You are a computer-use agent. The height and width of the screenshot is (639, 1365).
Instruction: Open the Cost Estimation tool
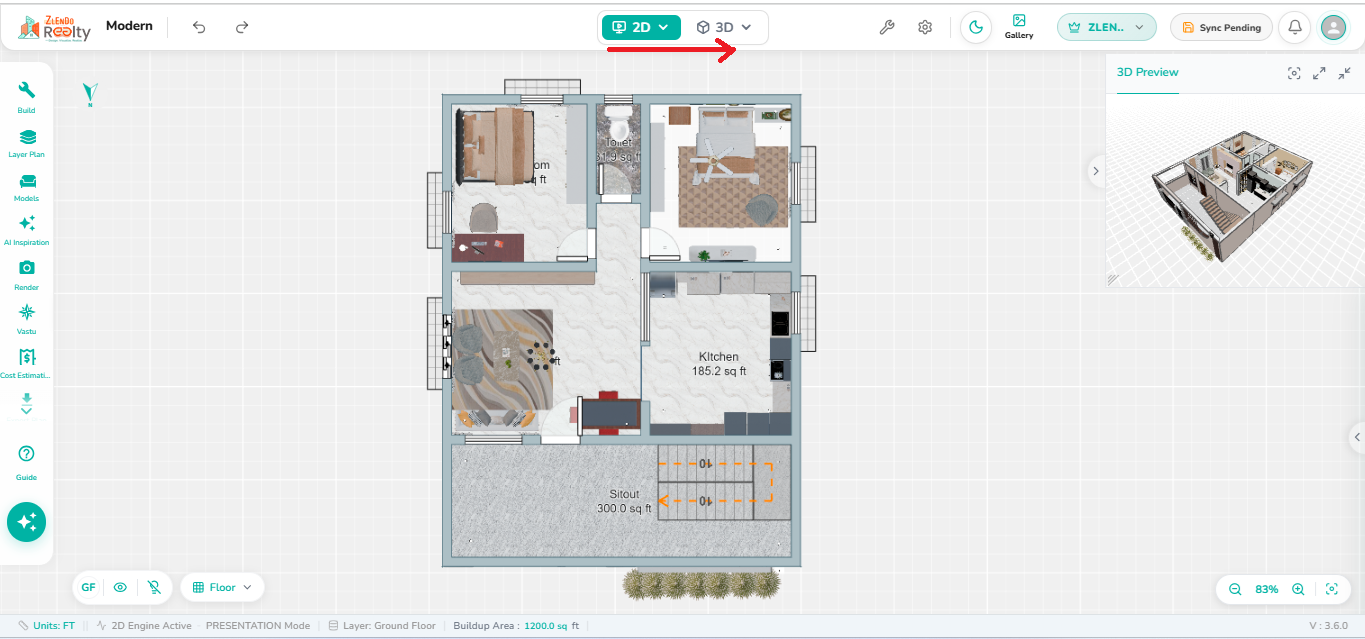coord(26,362)
